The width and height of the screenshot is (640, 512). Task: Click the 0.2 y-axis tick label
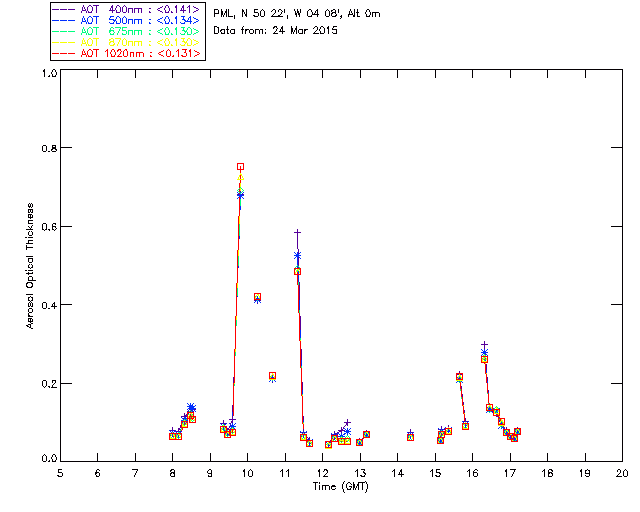coord(49,384)
